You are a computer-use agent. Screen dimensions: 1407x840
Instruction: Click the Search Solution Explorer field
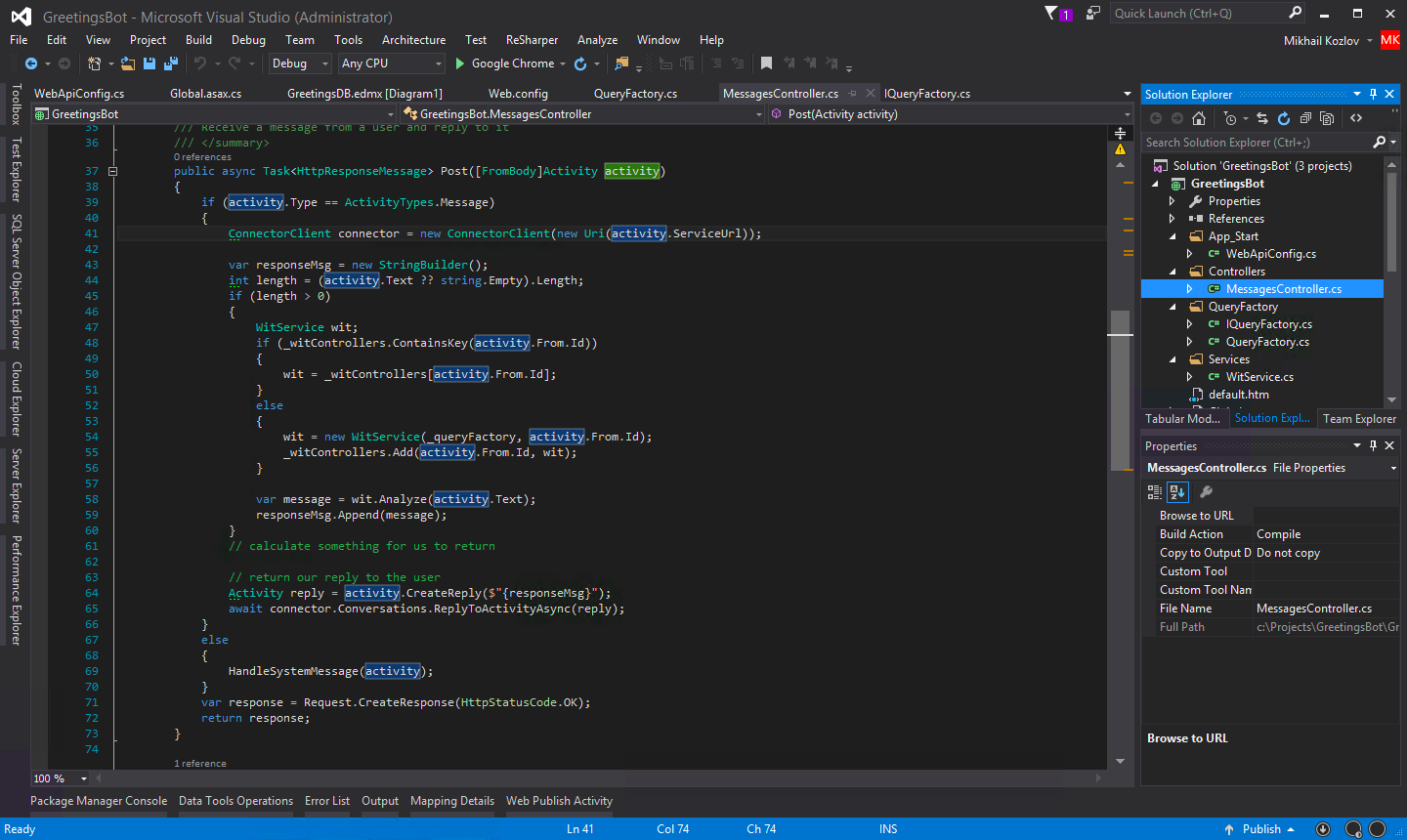click(1271, 143)
